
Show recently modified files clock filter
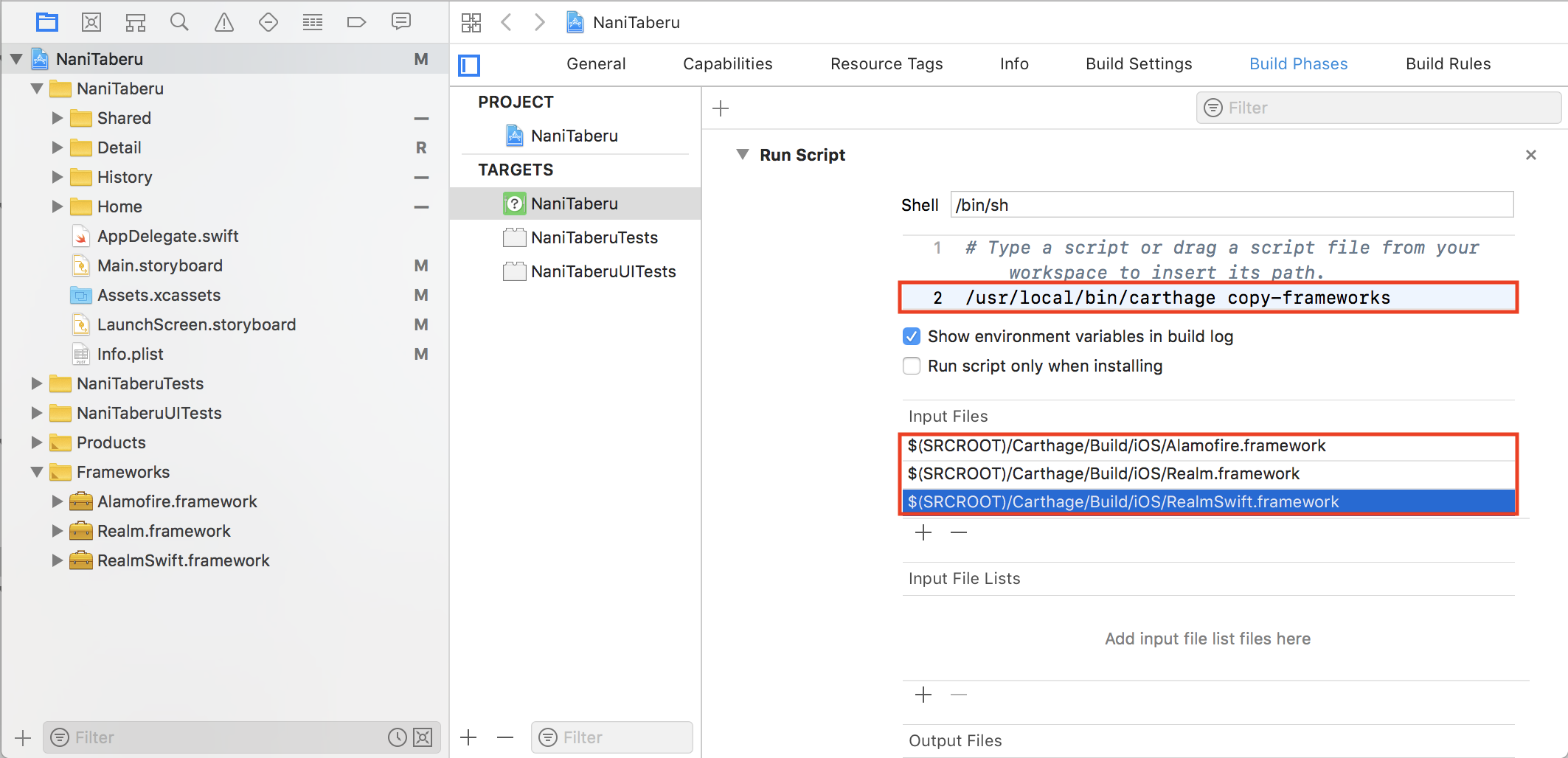tap(398, 737)
